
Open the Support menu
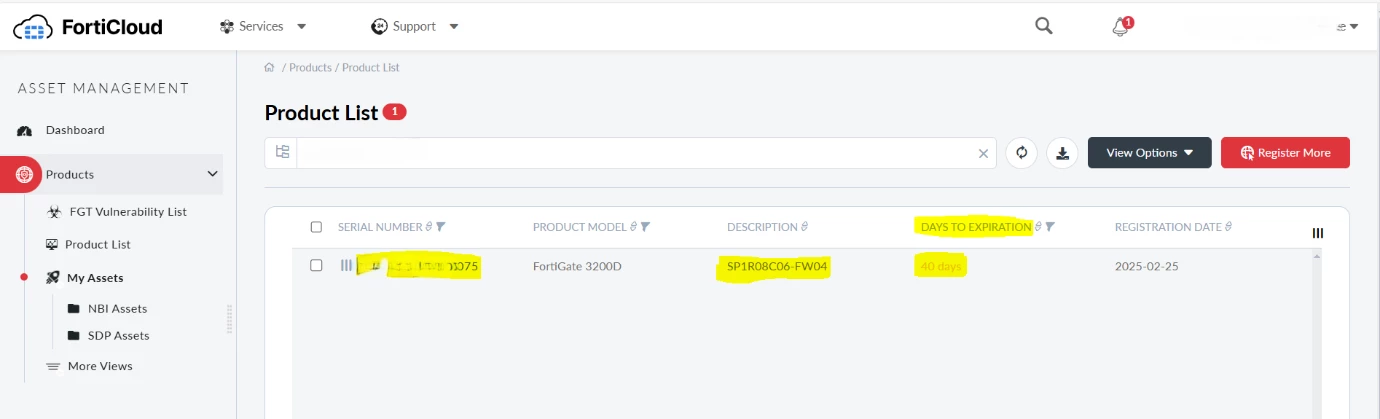click(x=415, y=26)
